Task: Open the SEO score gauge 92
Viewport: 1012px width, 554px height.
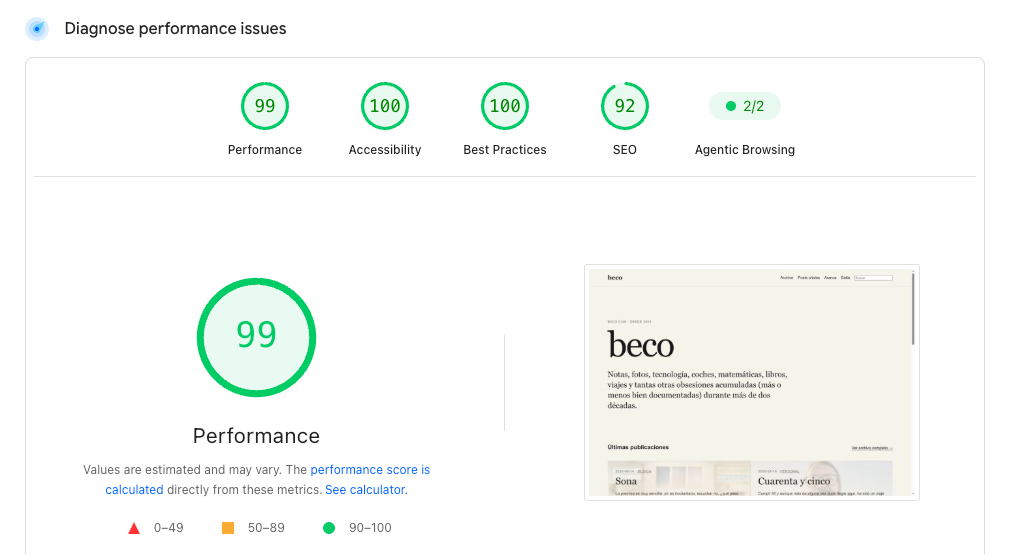Action: click(x=625, y=106)
